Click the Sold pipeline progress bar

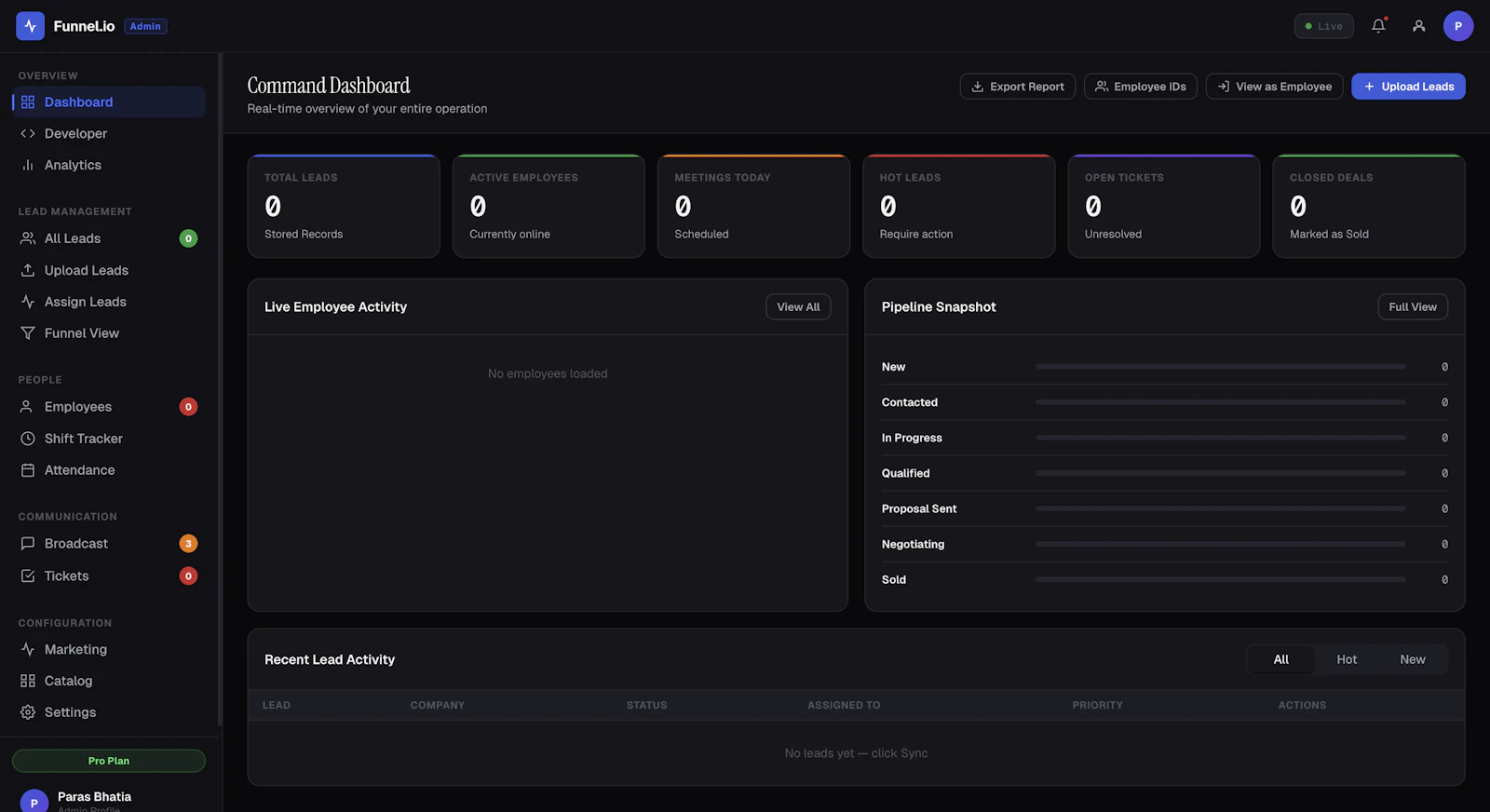[1220, 579]
